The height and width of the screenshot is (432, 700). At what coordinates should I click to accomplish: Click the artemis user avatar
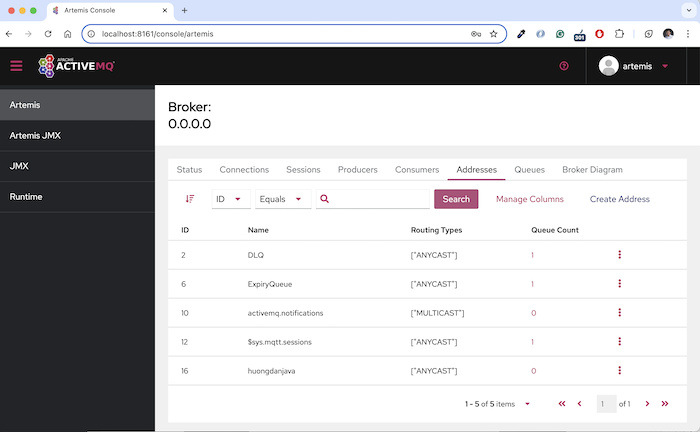point(608,66)
